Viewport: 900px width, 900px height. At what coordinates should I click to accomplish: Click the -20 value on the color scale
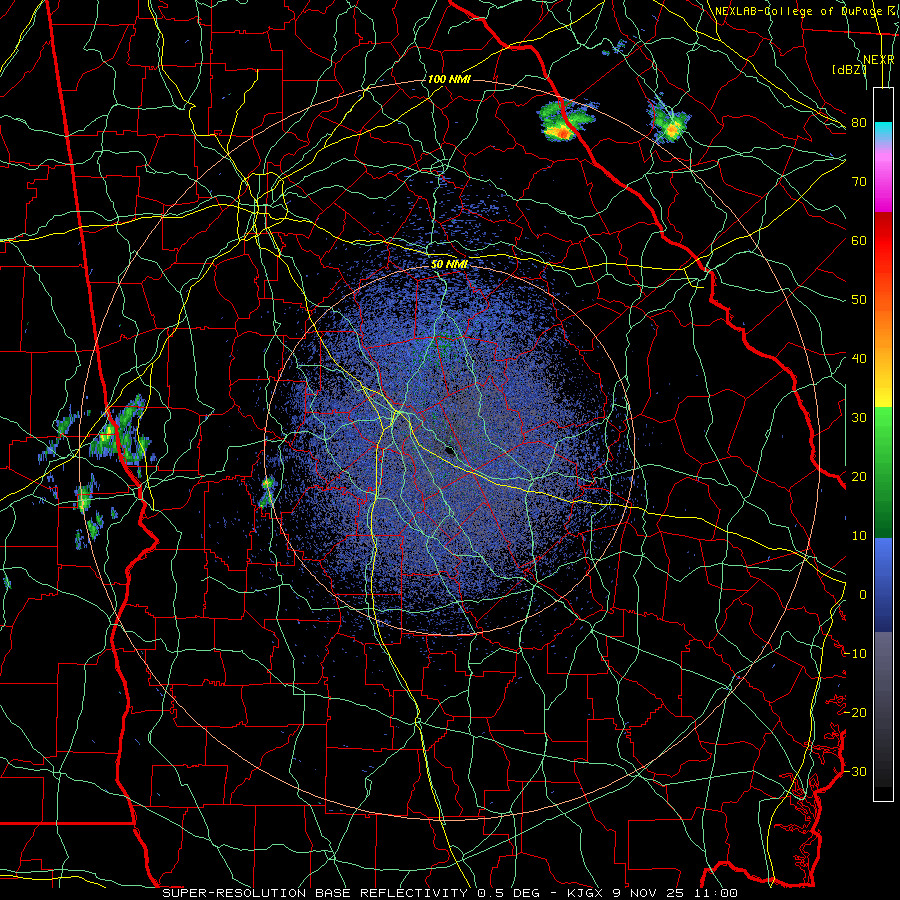coord(855,713)
